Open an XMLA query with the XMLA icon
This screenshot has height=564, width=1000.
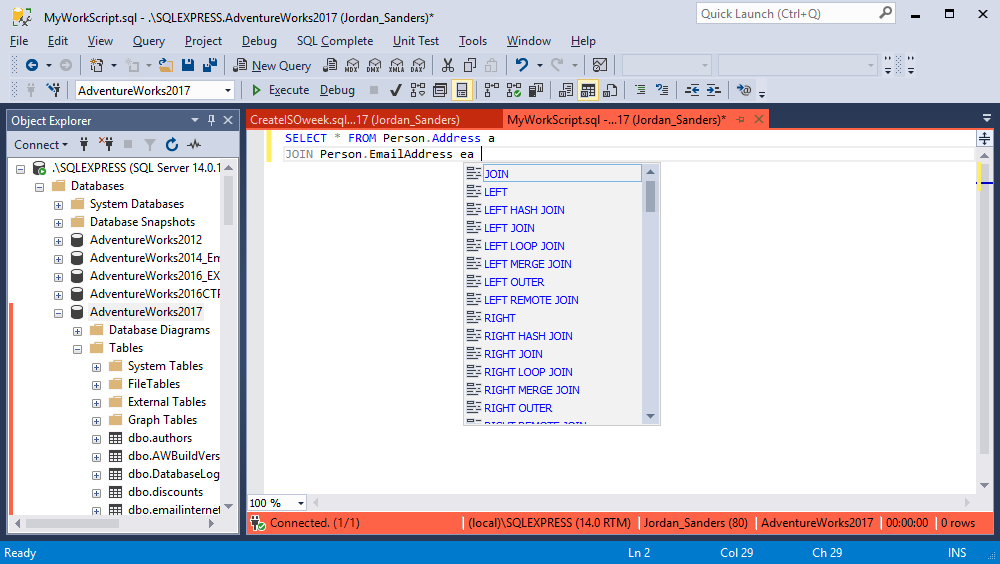click(x=396, y=65)
